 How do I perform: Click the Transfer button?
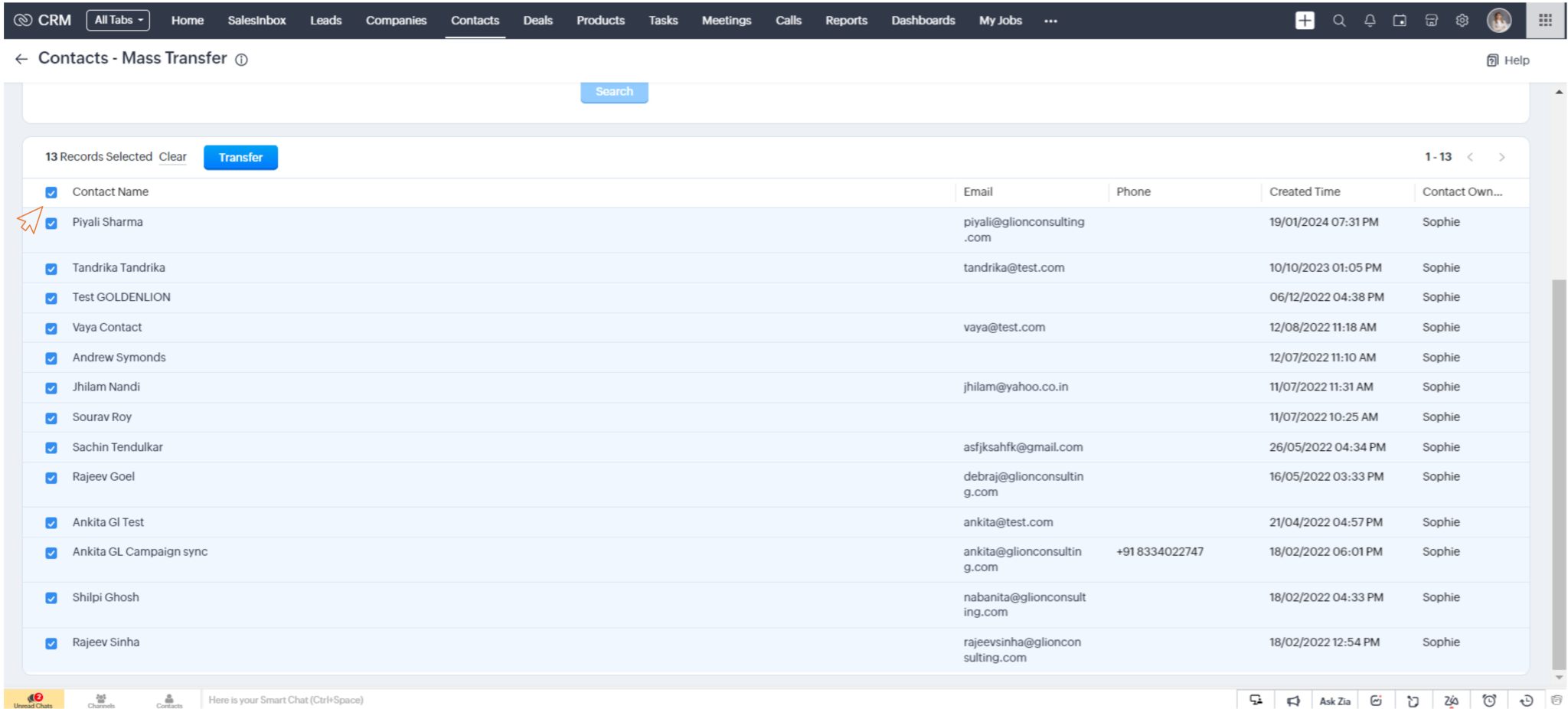(240, 157)
